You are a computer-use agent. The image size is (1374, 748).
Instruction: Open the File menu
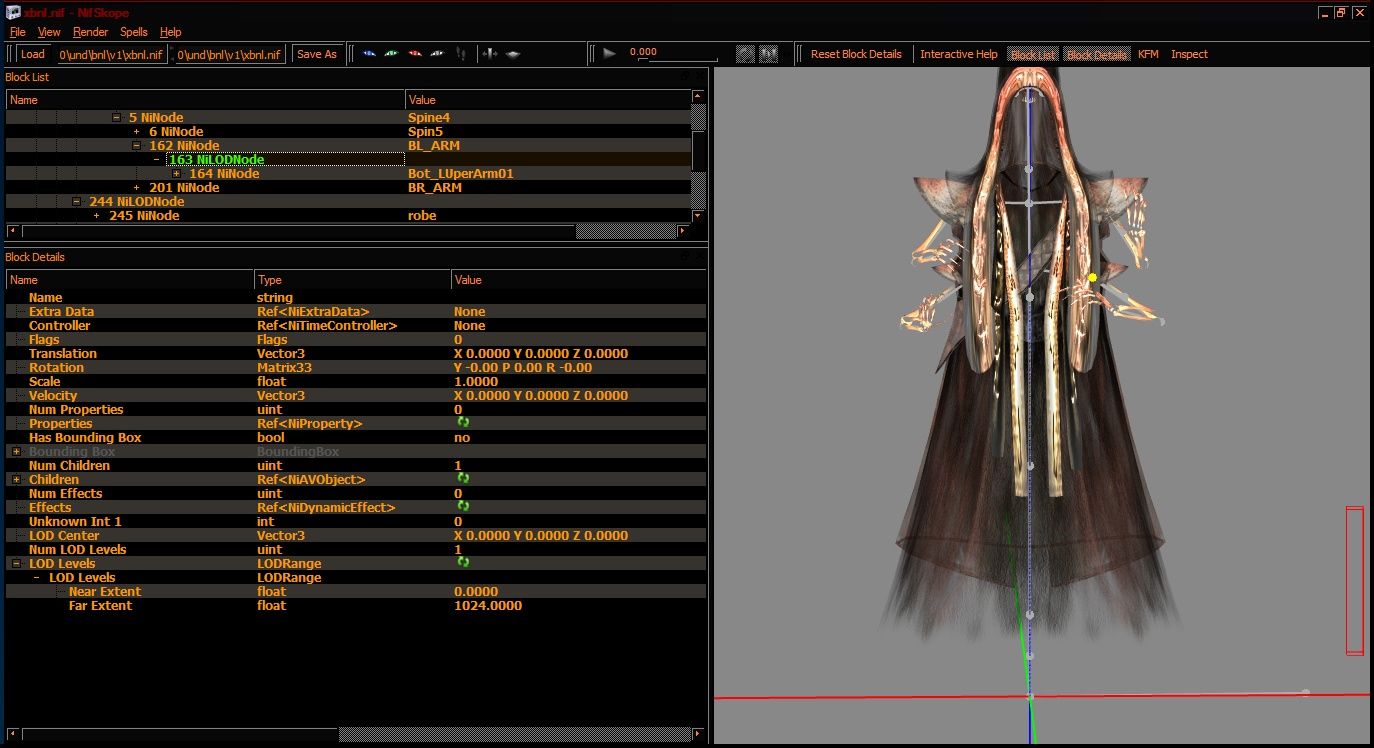(17, 32)
